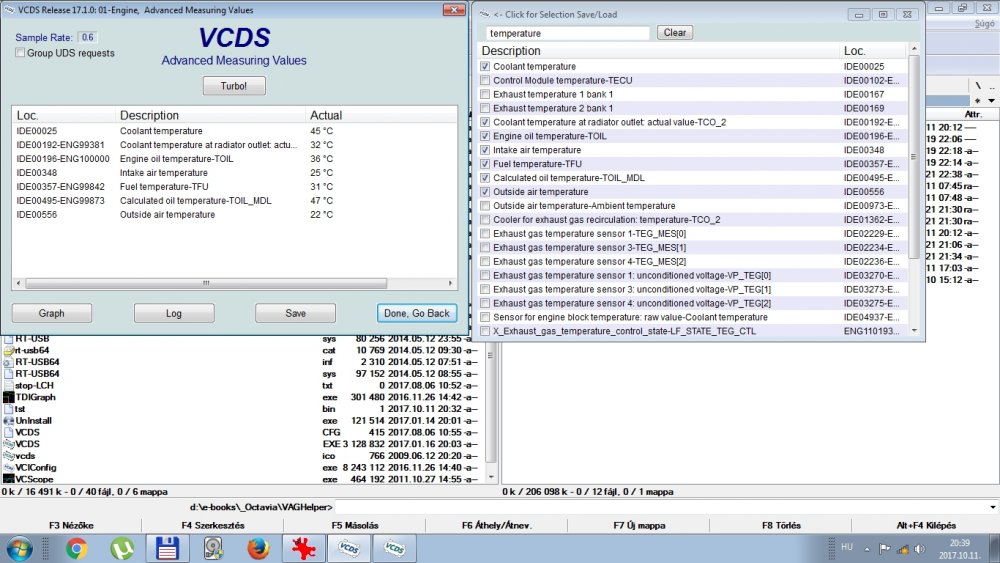Click F8 Törlés function button
The width and height of the screenshot is (1000, 563).
pyautogui.click(x=781, y=525)
